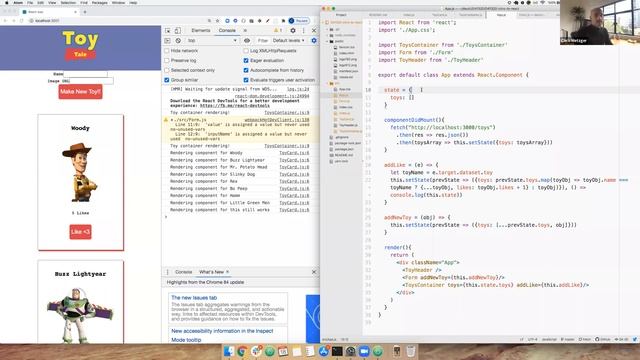The image size is (640, 360).
Task: Expand the ./src/Form.js warning message
Action: click(171, 120)
